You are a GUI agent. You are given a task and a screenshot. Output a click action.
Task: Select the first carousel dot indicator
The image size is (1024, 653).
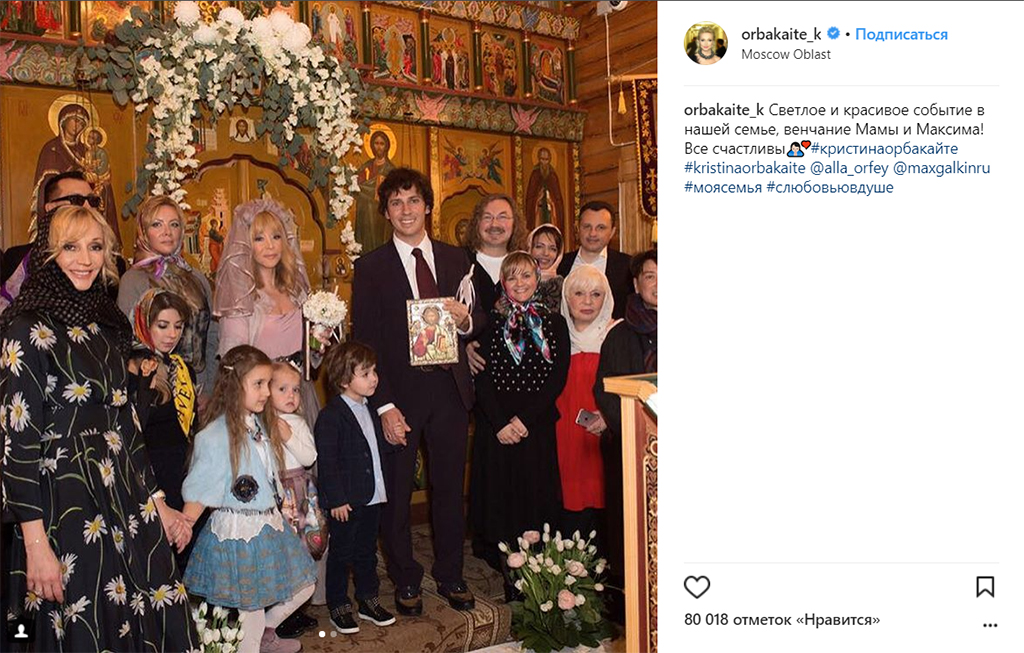322,633
